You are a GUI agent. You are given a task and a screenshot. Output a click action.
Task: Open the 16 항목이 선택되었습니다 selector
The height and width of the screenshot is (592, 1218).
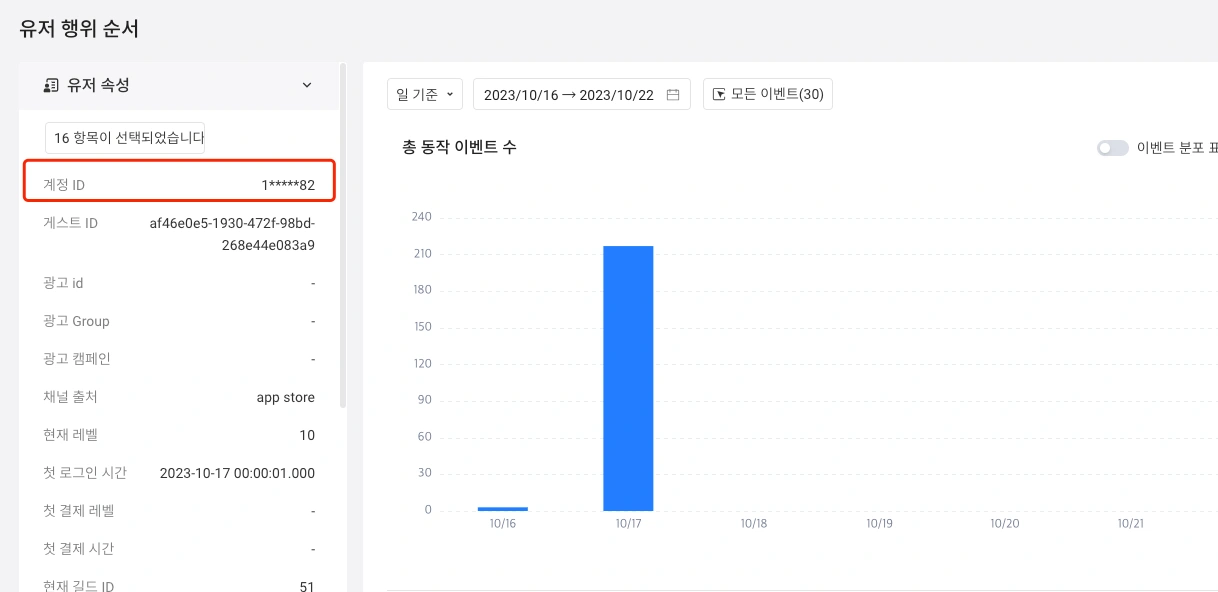coord(125,138)
